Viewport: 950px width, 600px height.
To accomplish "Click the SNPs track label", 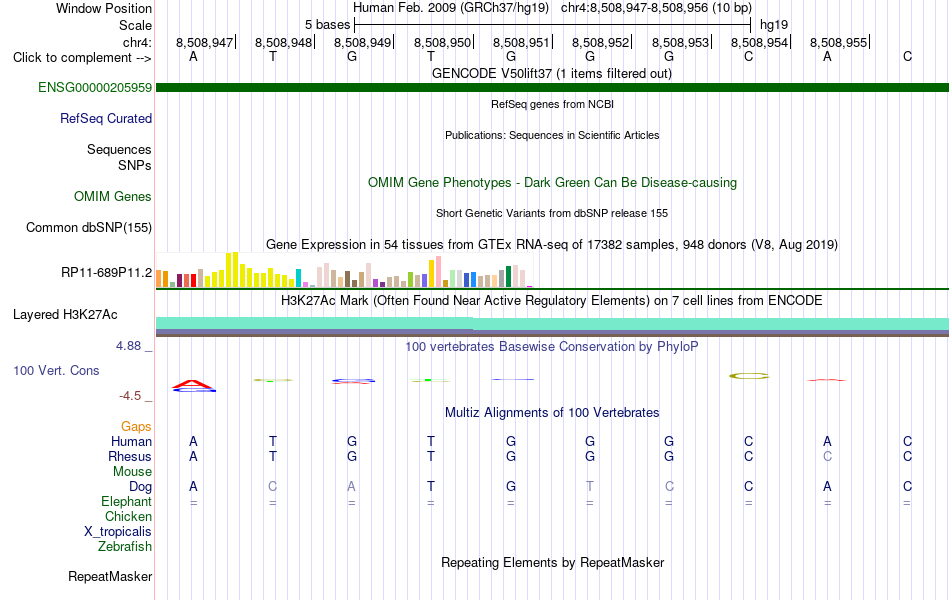I will 135,165.
